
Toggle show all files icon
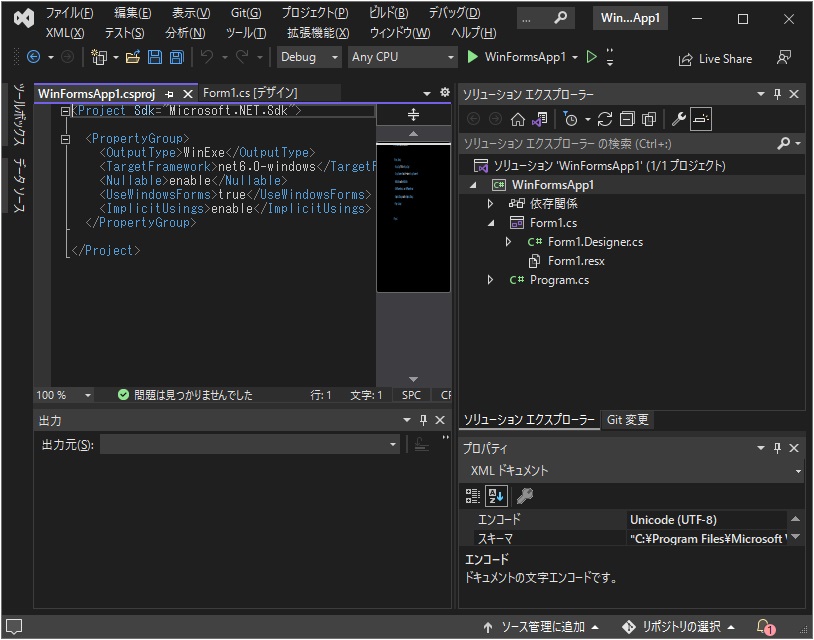(649, 119)
